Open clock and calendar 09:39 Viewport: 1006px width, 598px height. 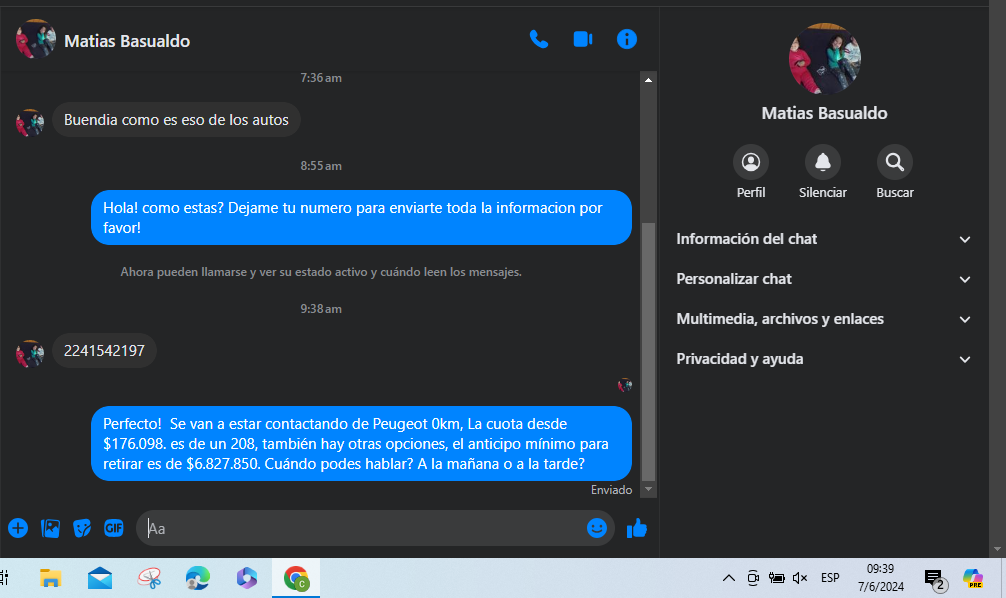click(880, 577)
